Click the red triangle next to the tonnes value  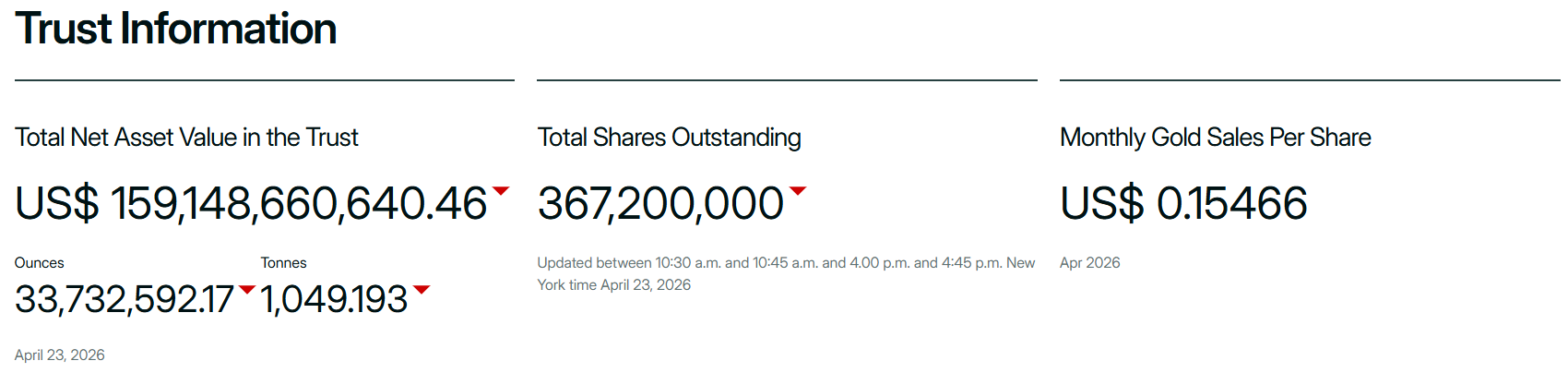coord(422,290)
